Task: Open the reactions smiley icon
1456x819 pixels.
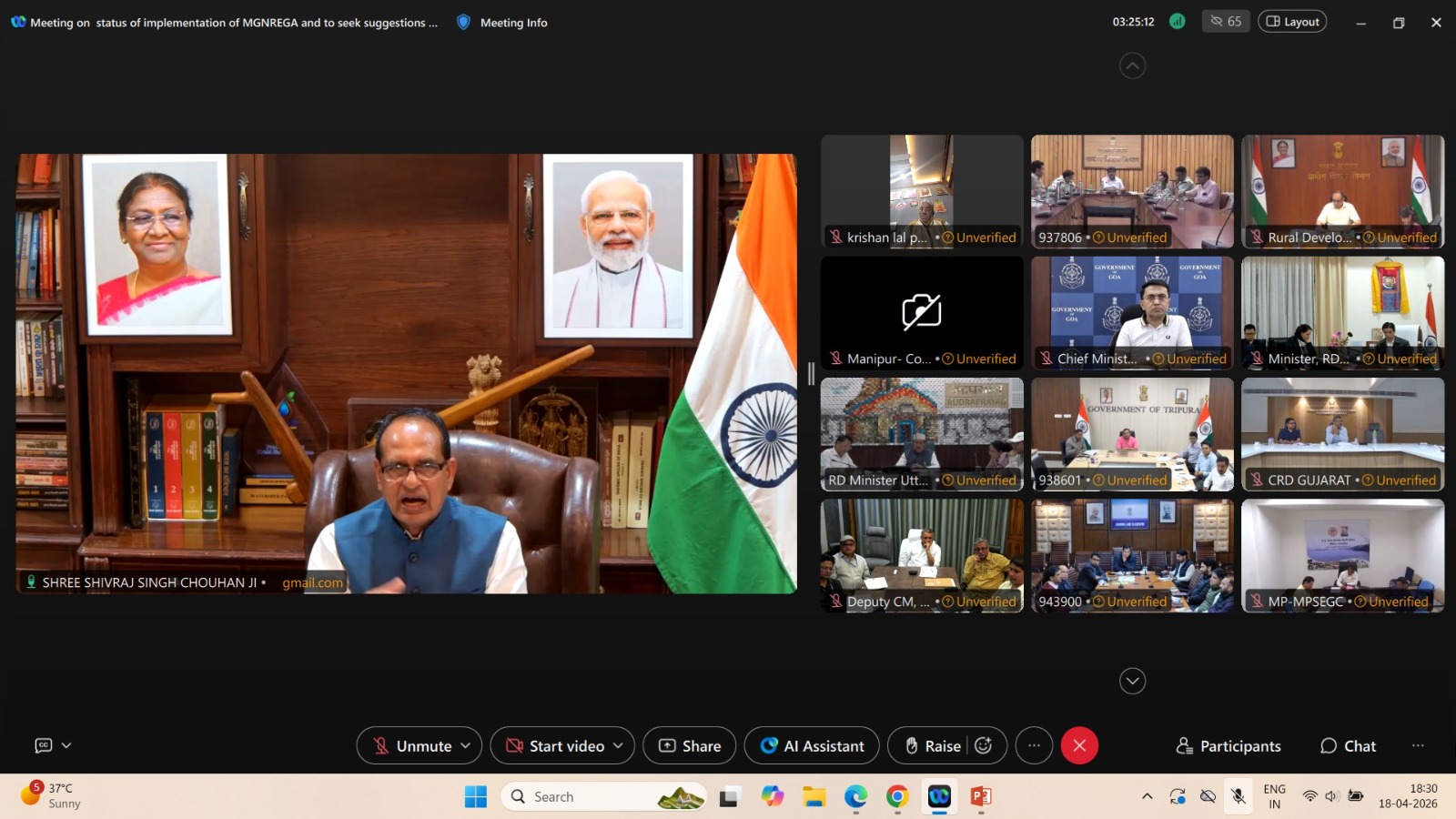Action: pyautogui.click(x=984, y=745)
